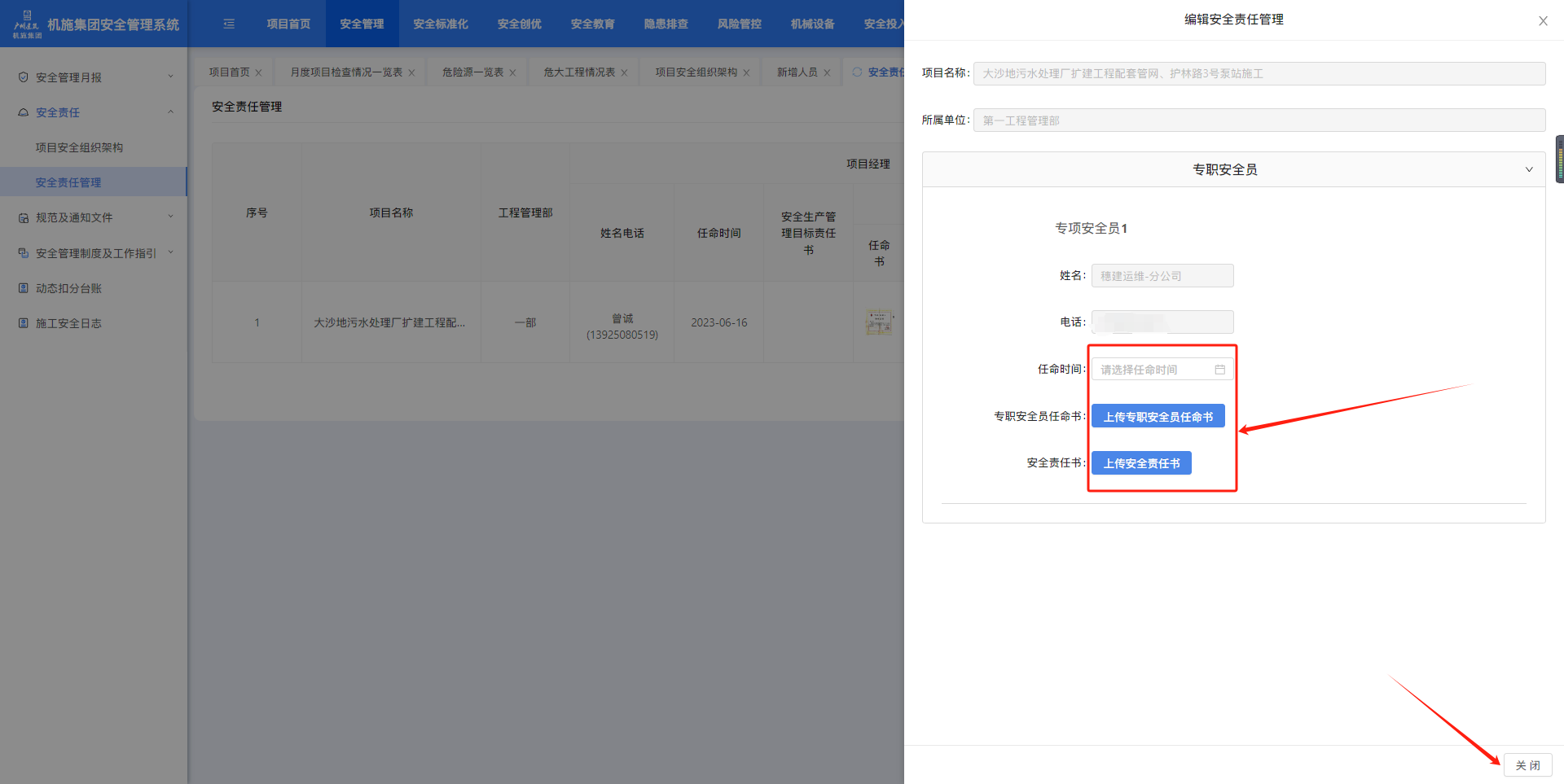The width and height of the screenshot is (1564, 784).
Task: Click 上传专职安全员任命书 upload button
Action: click(1158, 417)
